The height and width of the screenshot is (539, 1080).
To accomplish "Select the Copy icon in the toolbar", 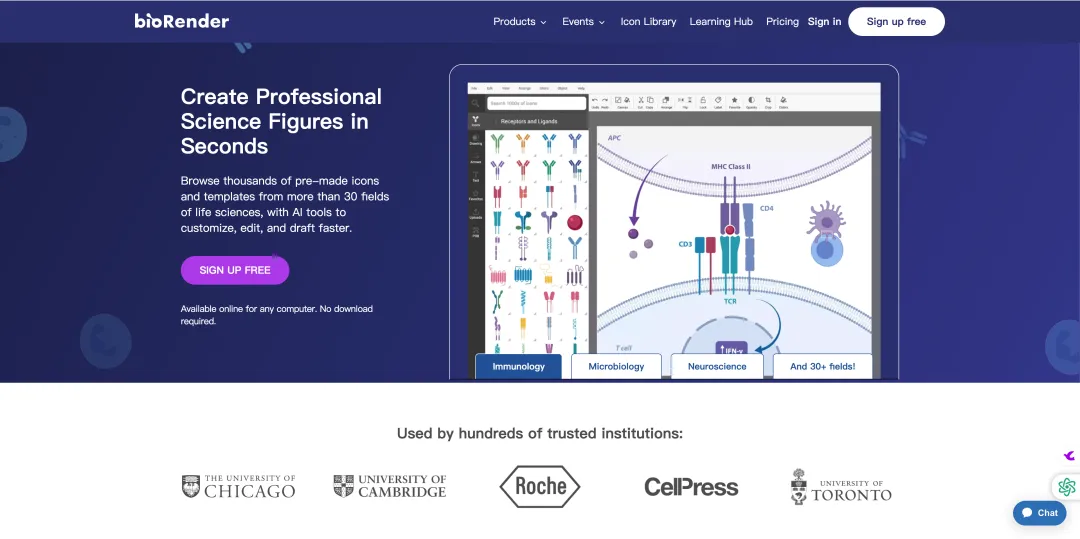I will (x=650, y=100).
